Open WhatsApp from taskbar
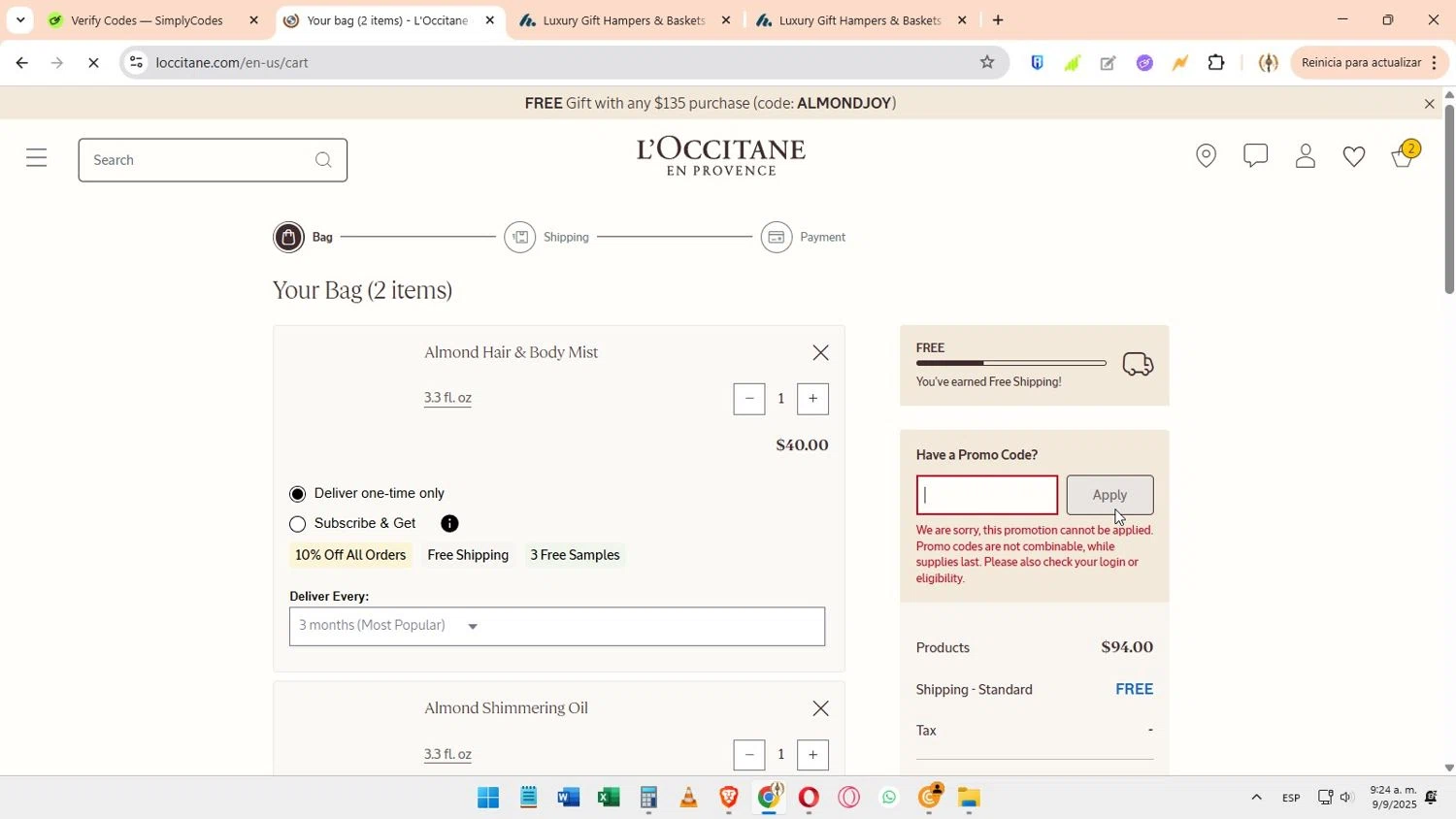The height and width of the screenshot is (819, 1456). [889, 798]
